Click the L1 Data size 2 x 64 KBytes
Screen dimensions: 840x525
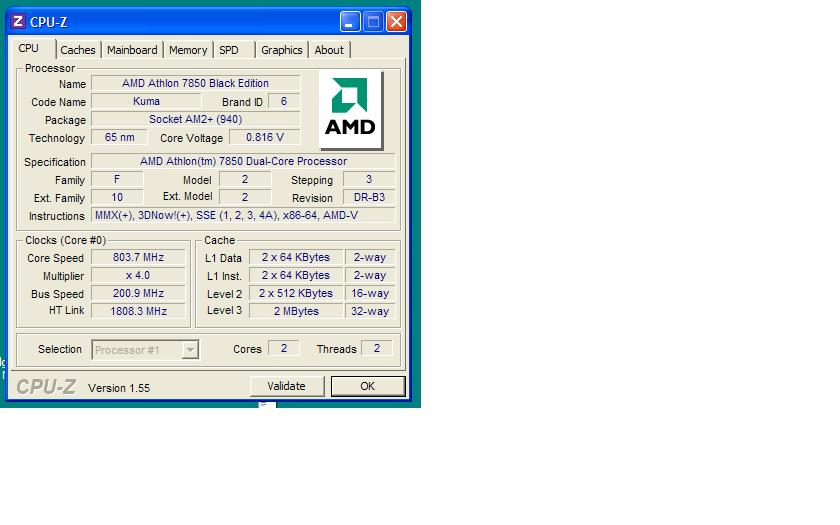[x=296, y=257]
